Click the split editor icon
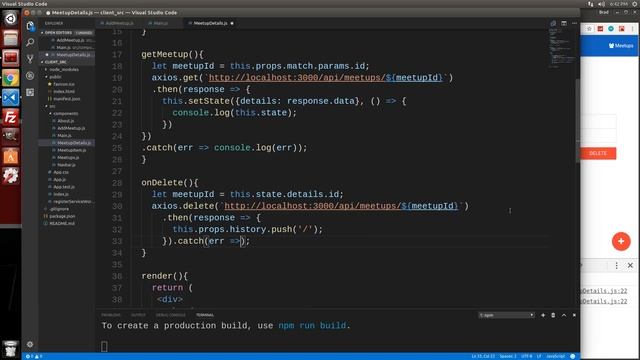This screenshot has height=360, width=640. pos(564,23)
